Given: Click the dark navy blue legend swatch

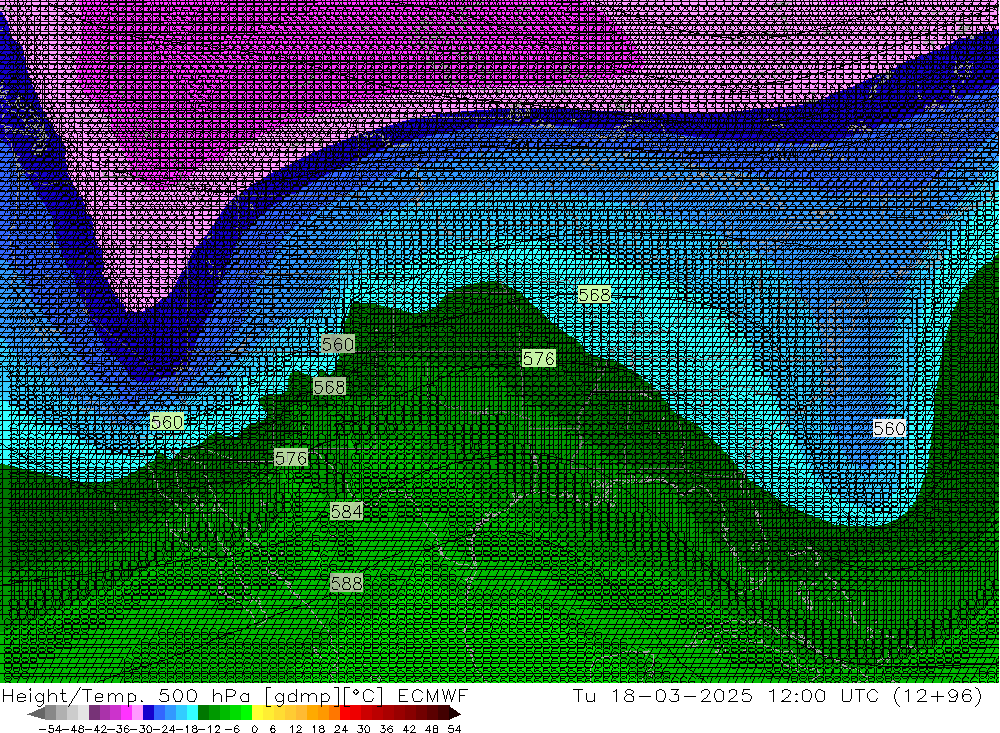Looking at the screenshot, I should coord(149,713).
